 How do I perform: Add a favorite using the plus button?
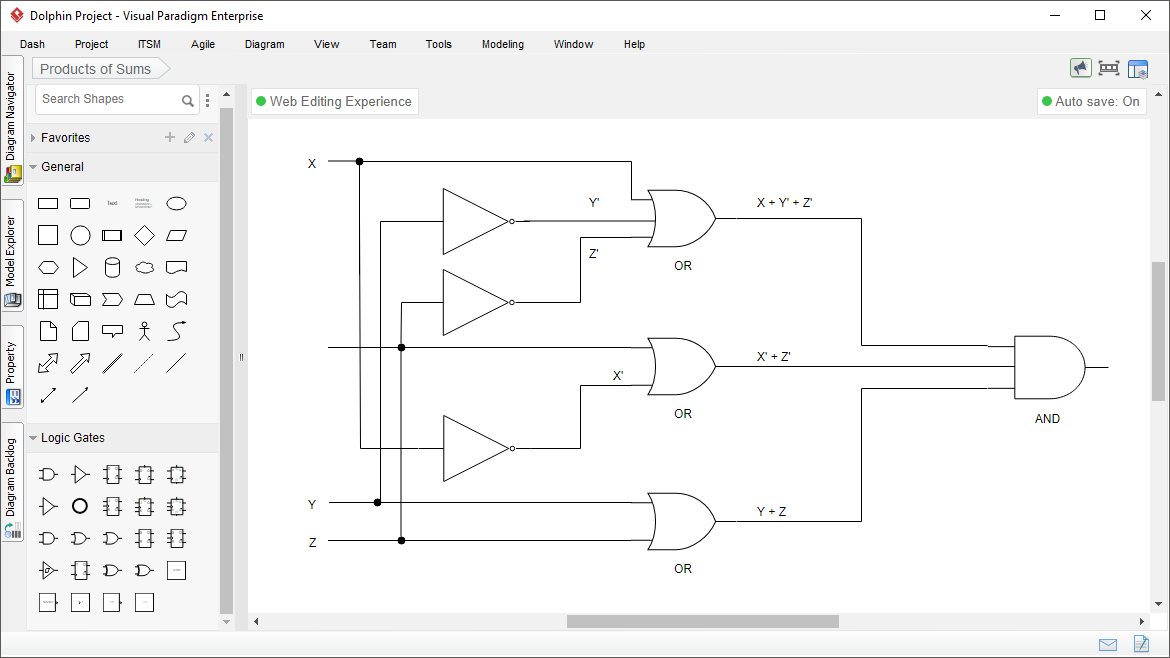point(169,137)
